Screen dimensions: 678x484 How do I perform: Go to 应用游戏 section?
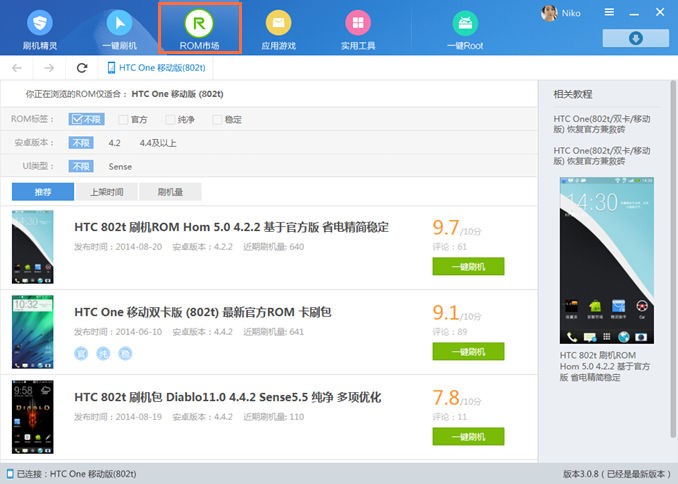click(x=278, y=30)
